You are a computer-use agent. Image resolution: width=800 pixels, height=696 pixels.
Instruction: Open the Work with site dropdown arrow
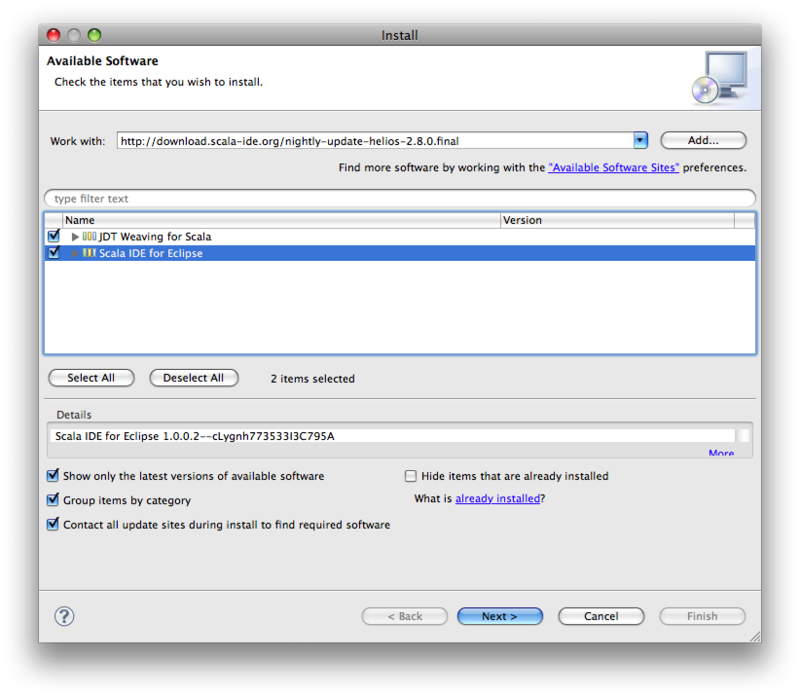click(x=640, y=140)
